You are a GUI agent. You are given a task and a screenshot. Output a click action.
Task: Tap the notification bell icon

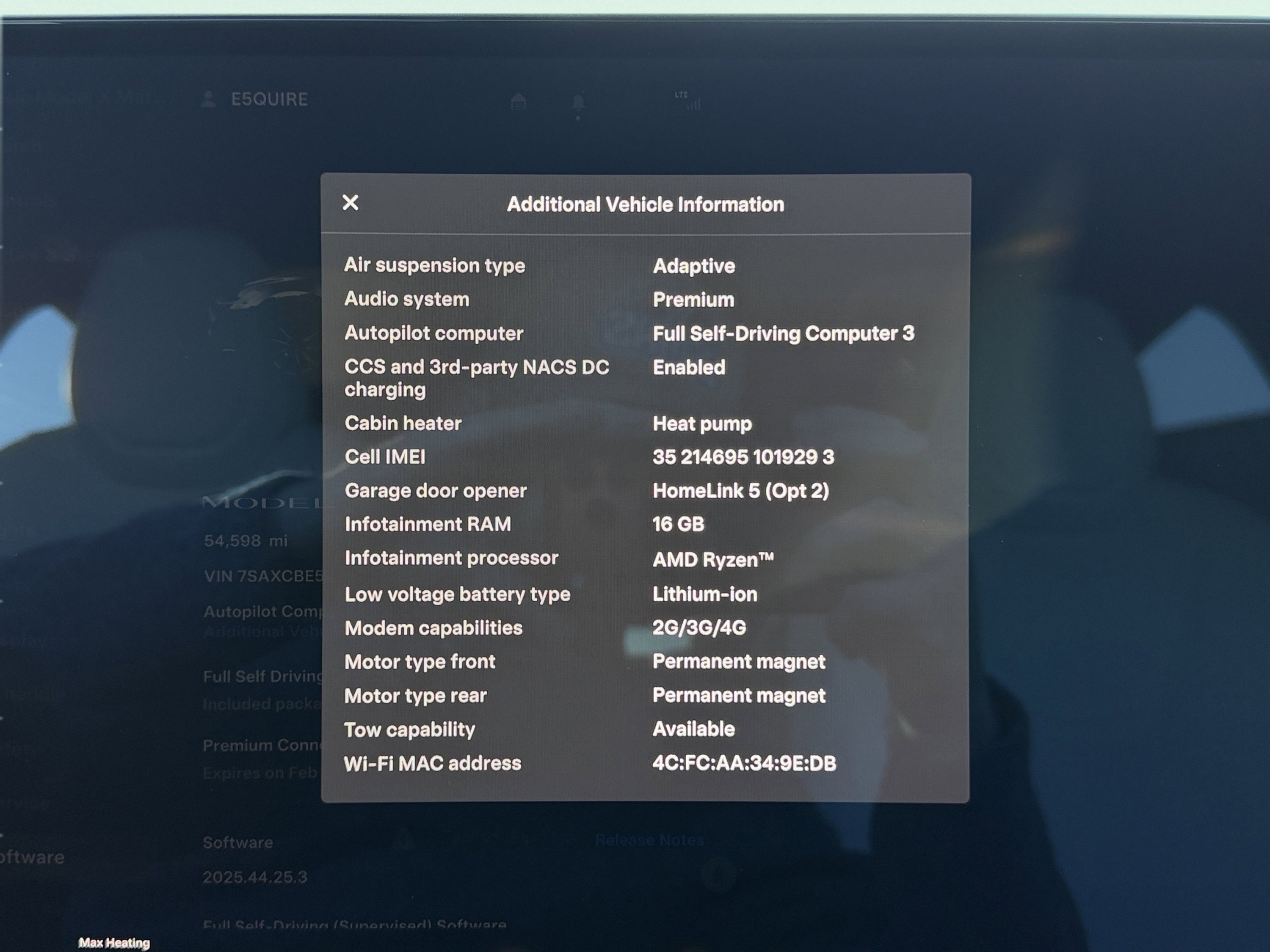pyautogui.click(x=579, y=101)
